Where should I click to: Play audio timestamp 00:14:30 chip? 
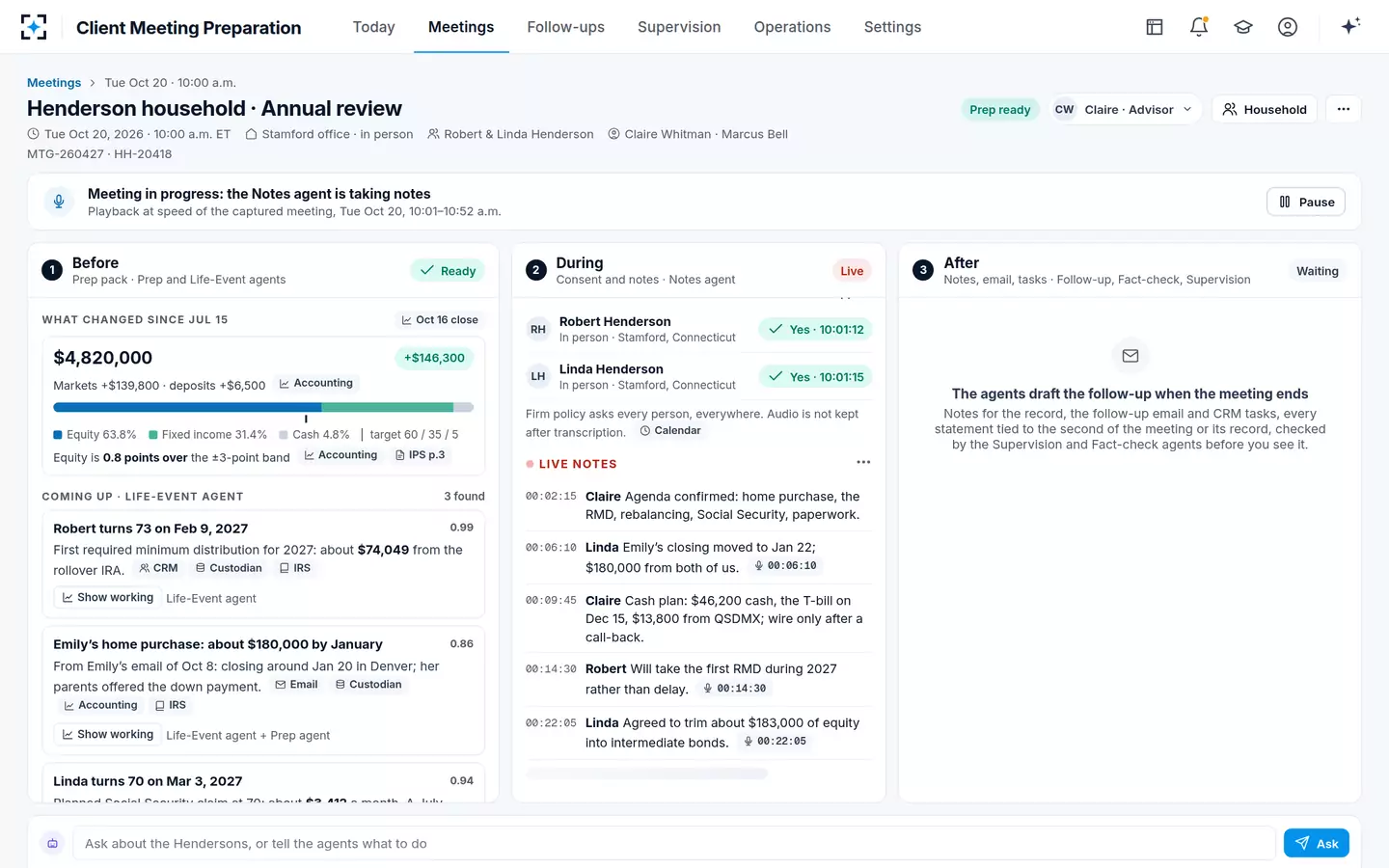click(735, 689)
